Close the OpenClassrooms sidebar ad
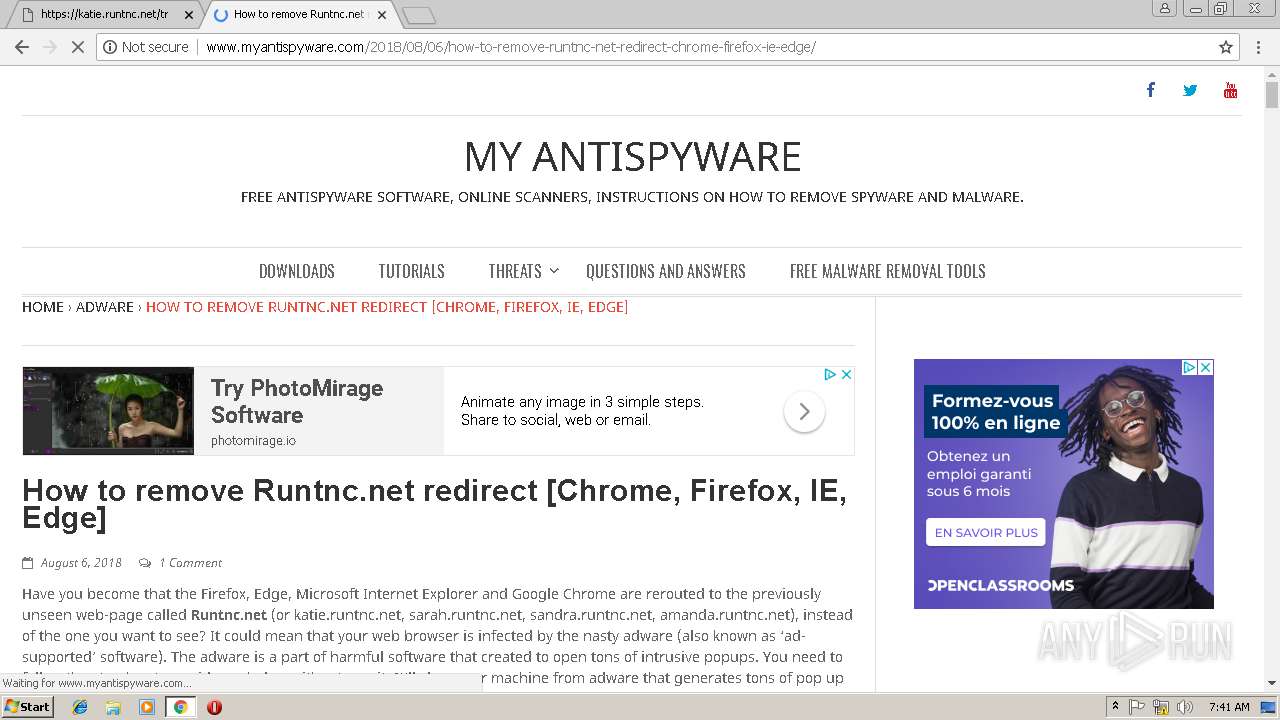This screenshot has height=720, width=1280. 1206,367
